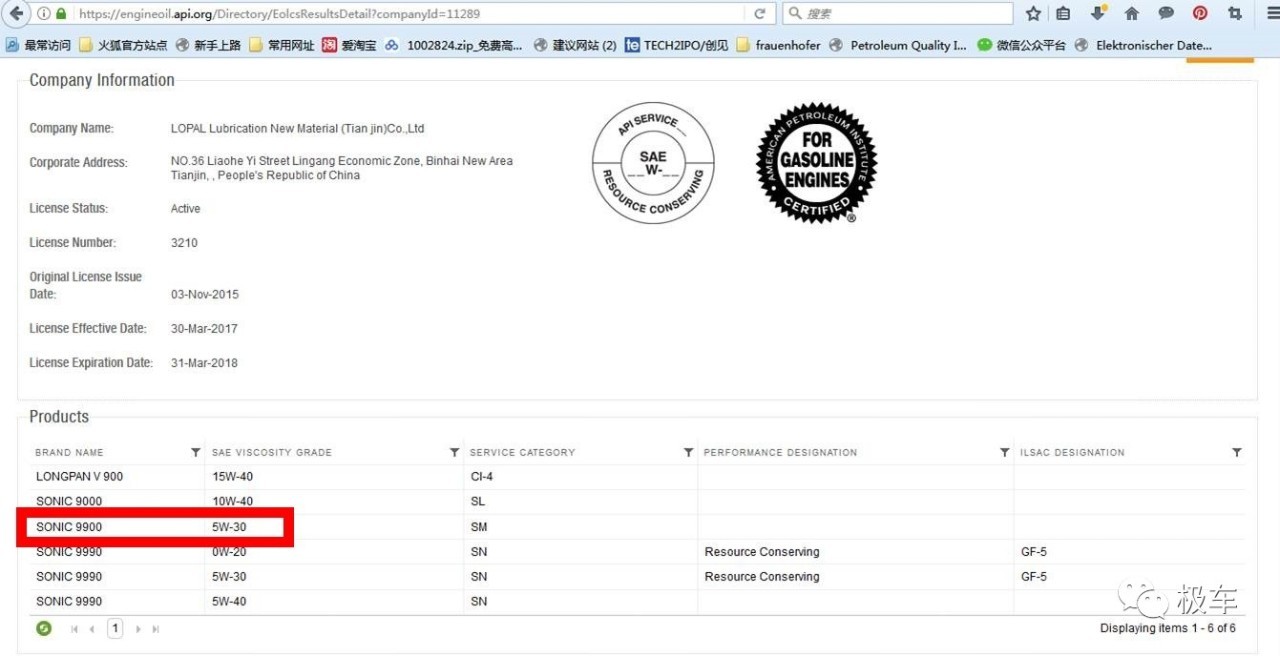This screenshot has height=656, width=1280.
Task: Open the site information icon in address bar
Action: coord(43,14)
